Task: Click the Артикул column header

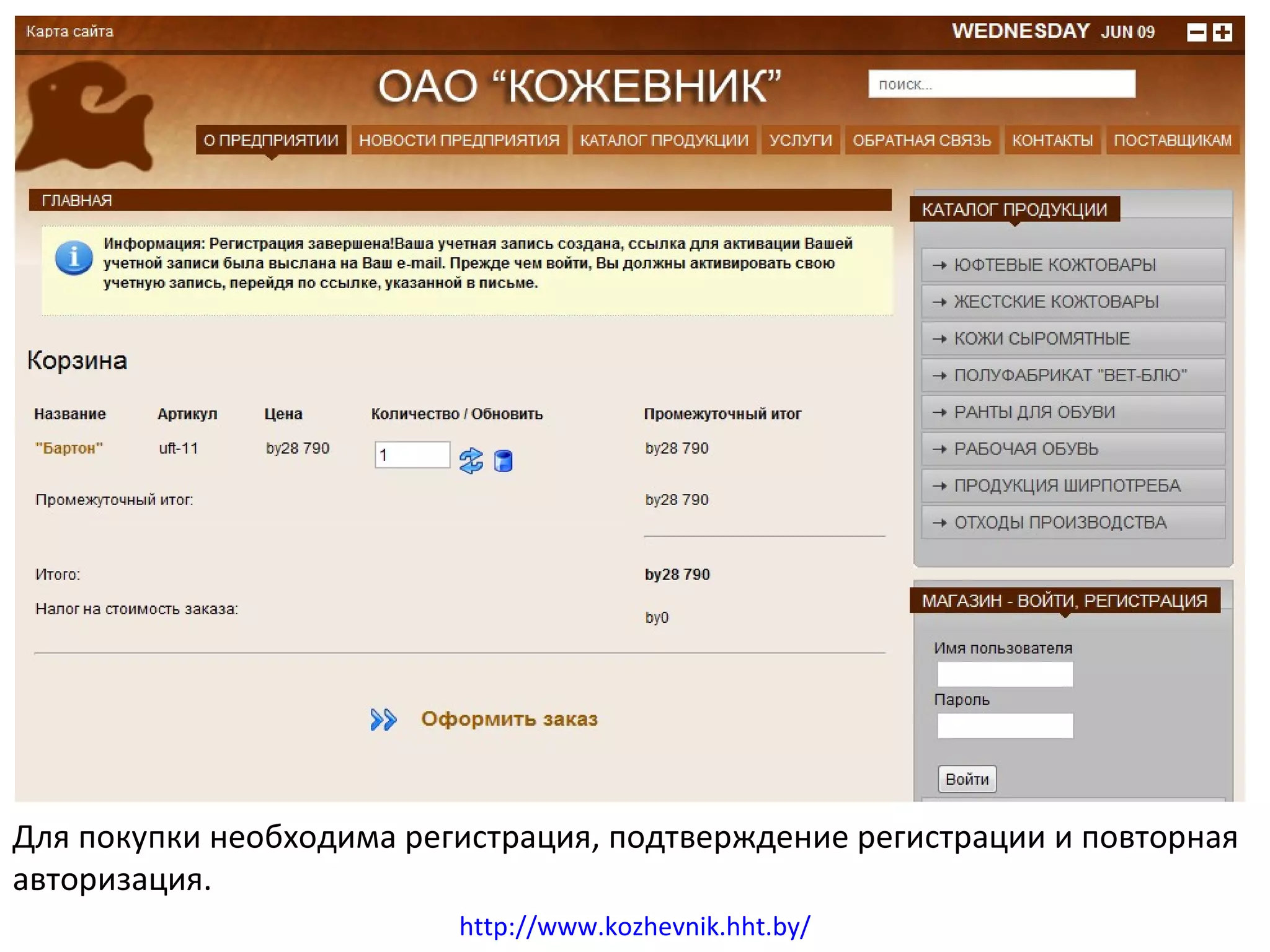Action: pyautogui.click(x=188, y=414)
